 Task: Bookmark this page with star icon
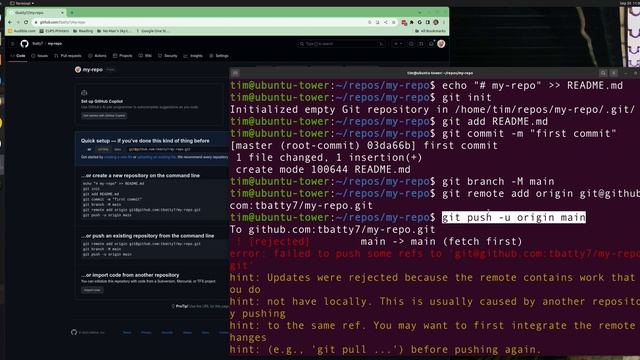[x=393, y=22]
